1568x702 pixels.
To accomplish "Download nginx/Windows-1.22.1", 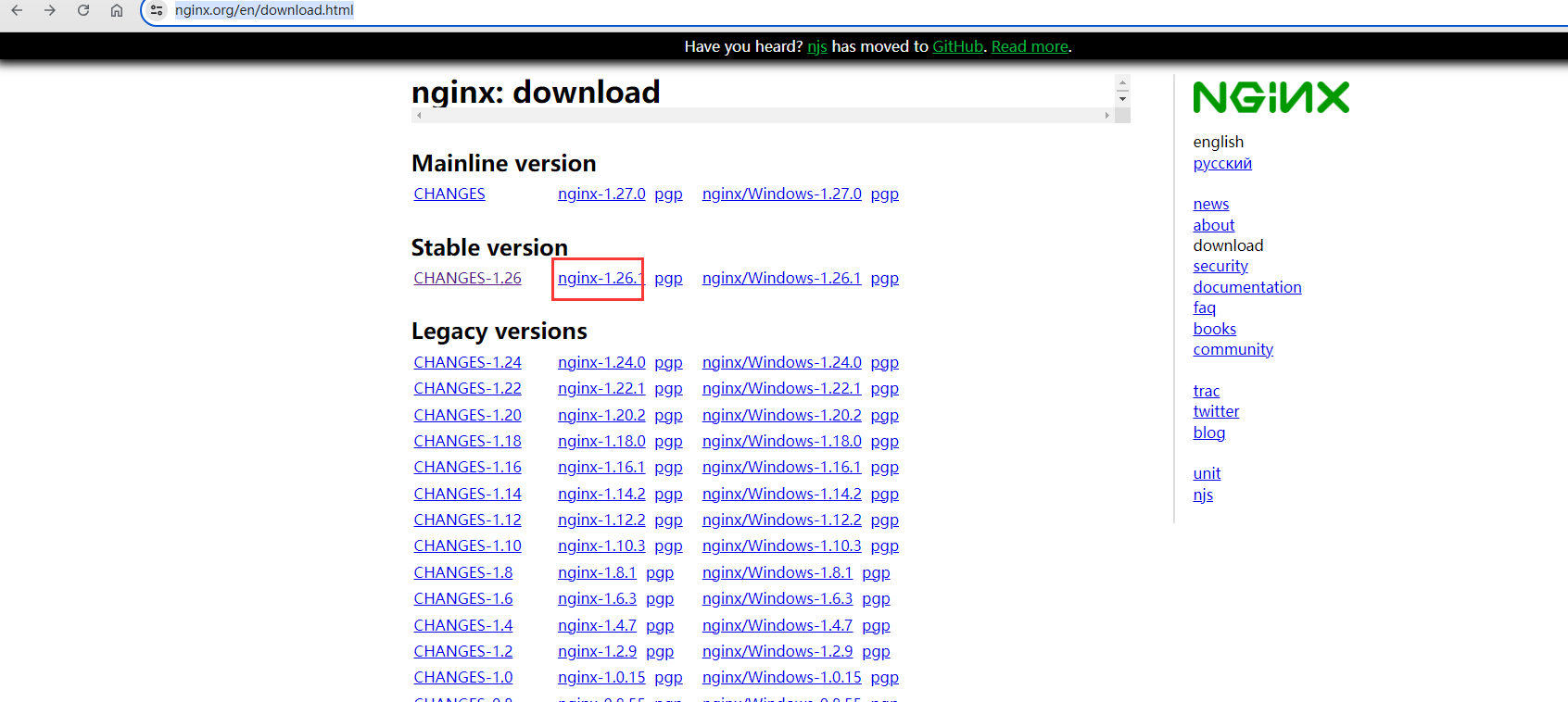I will click(781, 388).
